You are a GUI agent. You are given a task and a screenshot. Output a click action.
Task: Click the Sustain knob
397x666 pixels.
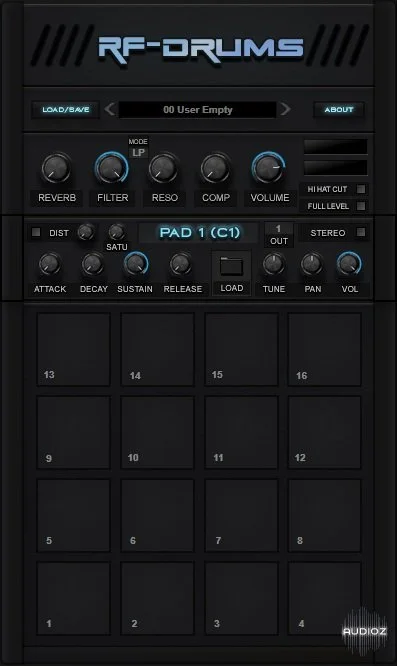coord(136,264)
